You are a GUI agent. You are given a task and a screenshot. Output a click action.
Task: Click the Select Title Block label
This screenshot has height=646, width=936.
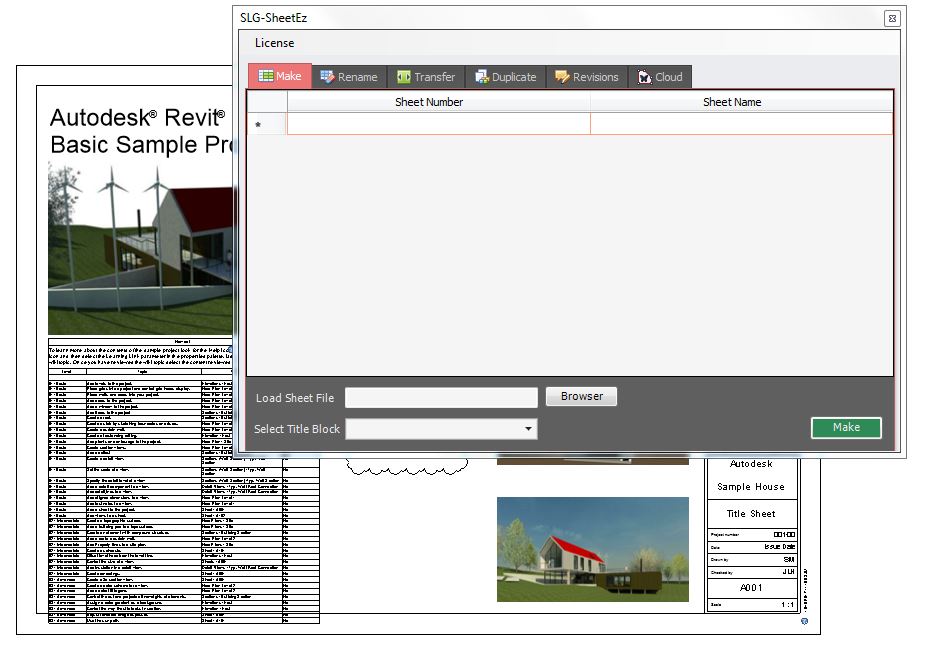297,429
